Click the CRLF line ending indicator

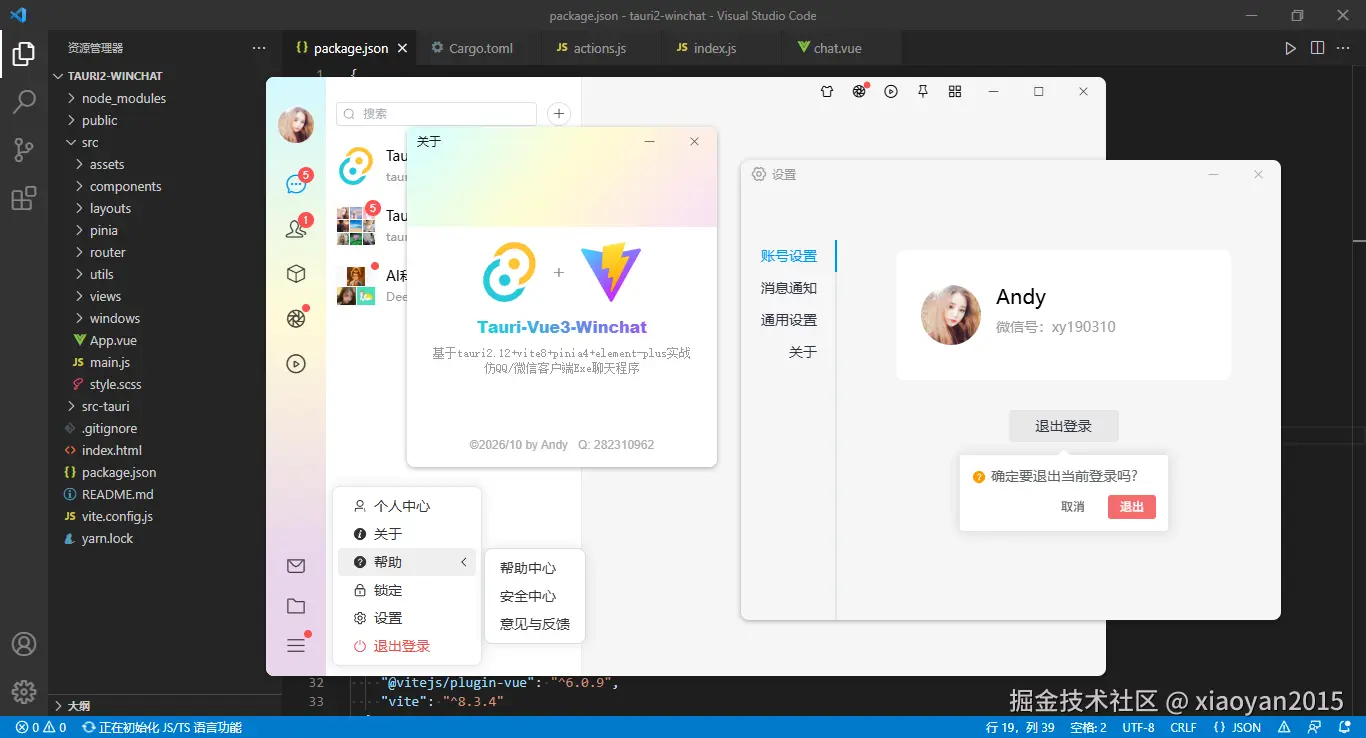[1183, 728]
